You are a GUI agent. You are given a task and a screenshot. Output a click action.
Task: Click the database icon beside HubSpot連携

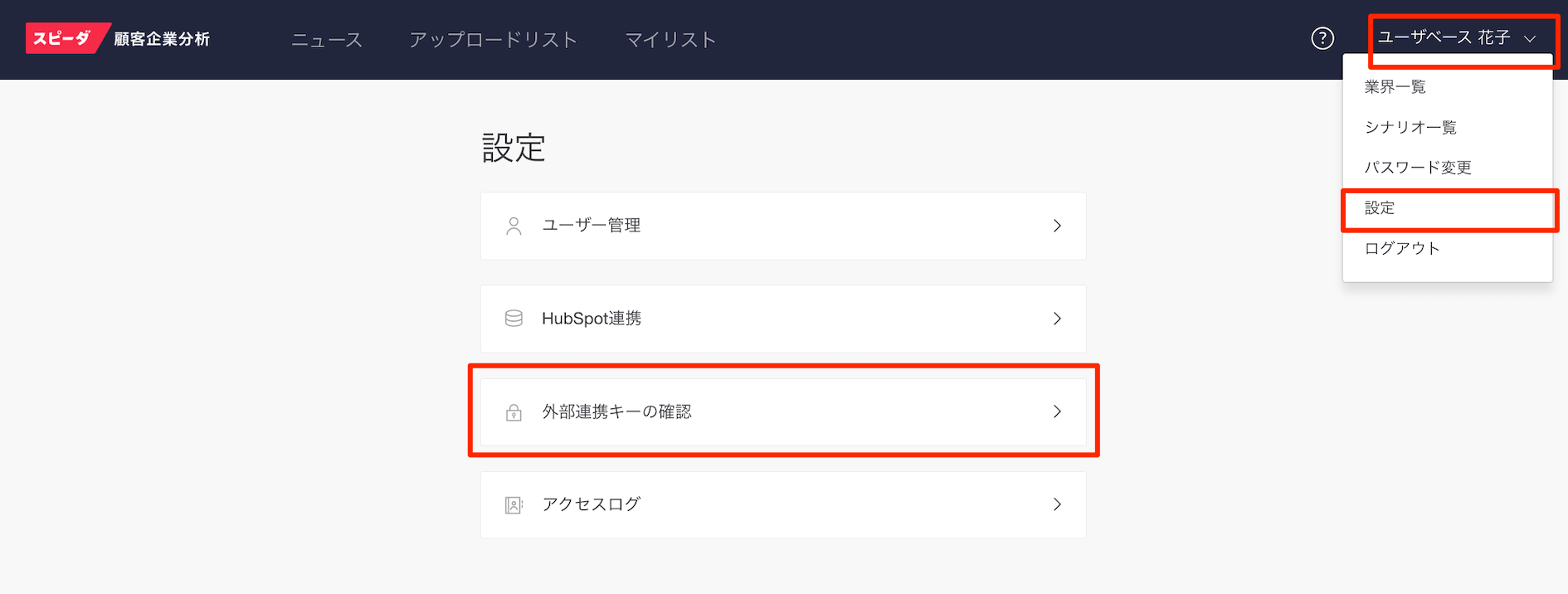[x=514, y=318]
